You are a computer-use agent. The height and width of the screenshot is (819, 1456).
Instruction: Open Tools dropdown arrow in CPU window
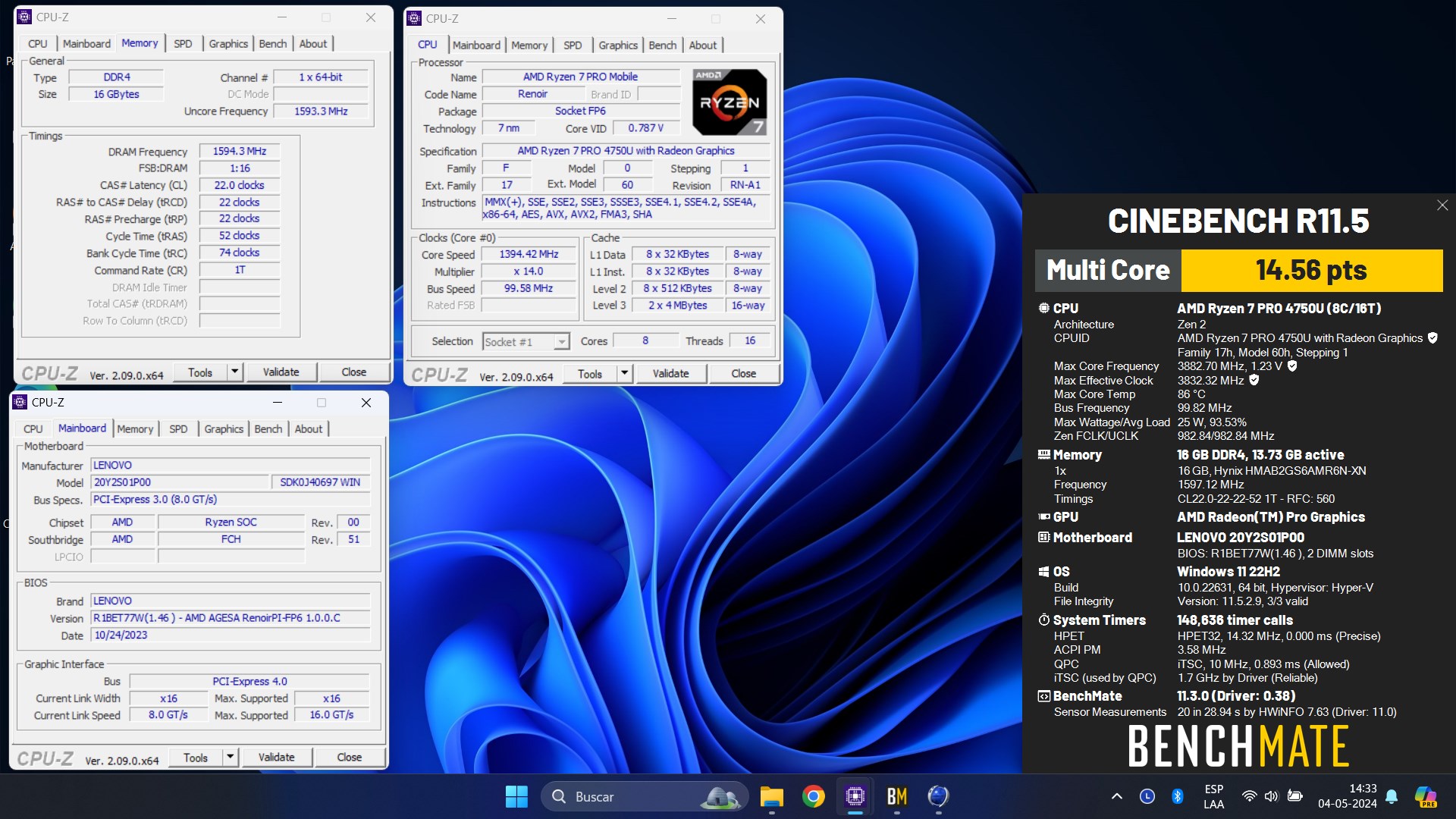coord(625,373)
